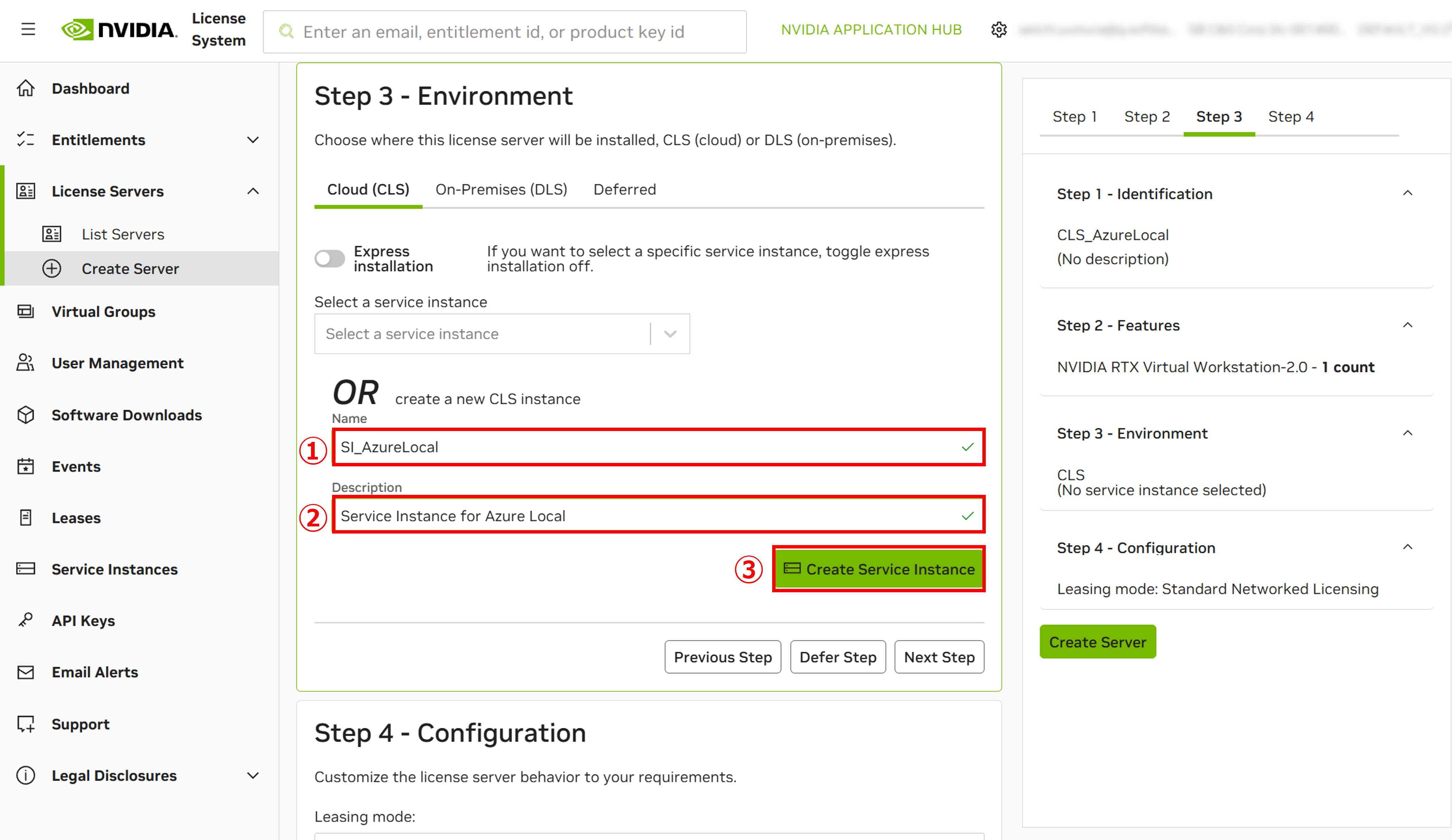Click the User Management people icon
Viewport: 1452px width, 840px height.
click(x=26, y=363)
